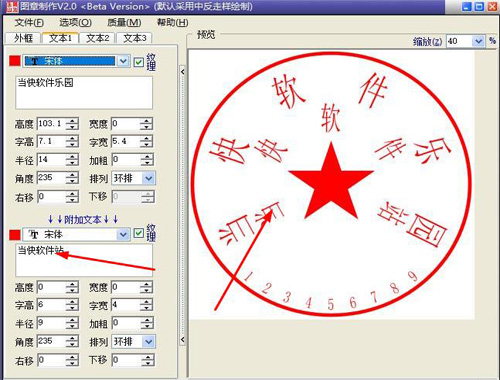Decrease the 半径 14 spinner value
Screen dimensions: 500x380
click(72, 163)
